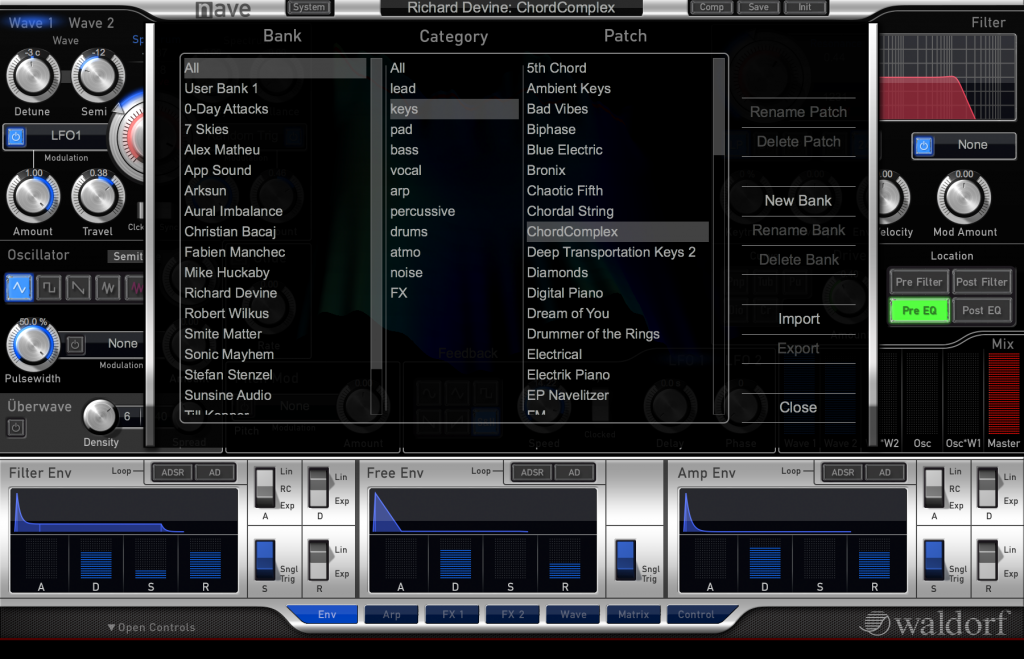Adjust Amp Env Decay slider

click(765, 558)
